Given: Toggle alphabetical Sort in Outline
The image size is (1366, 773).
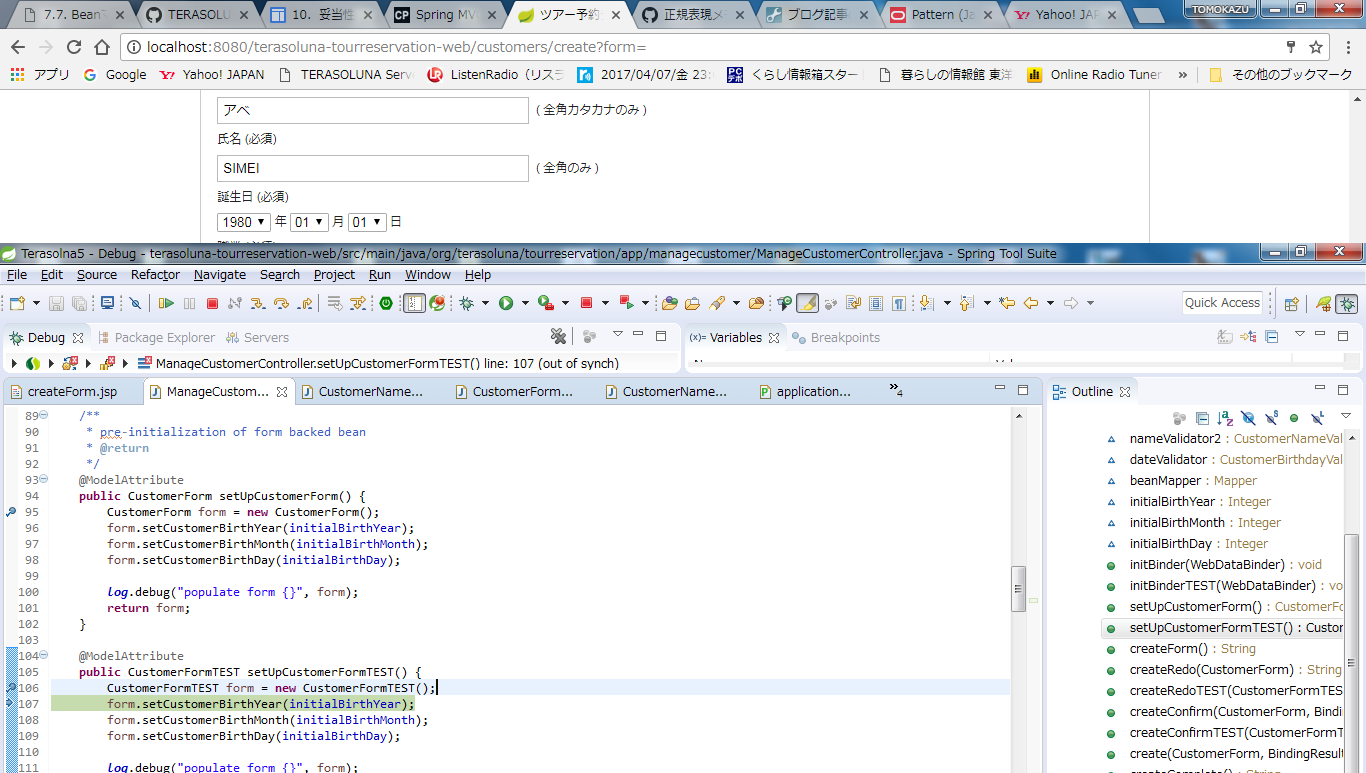Looking at the screenshot, I should (1225, 418).
